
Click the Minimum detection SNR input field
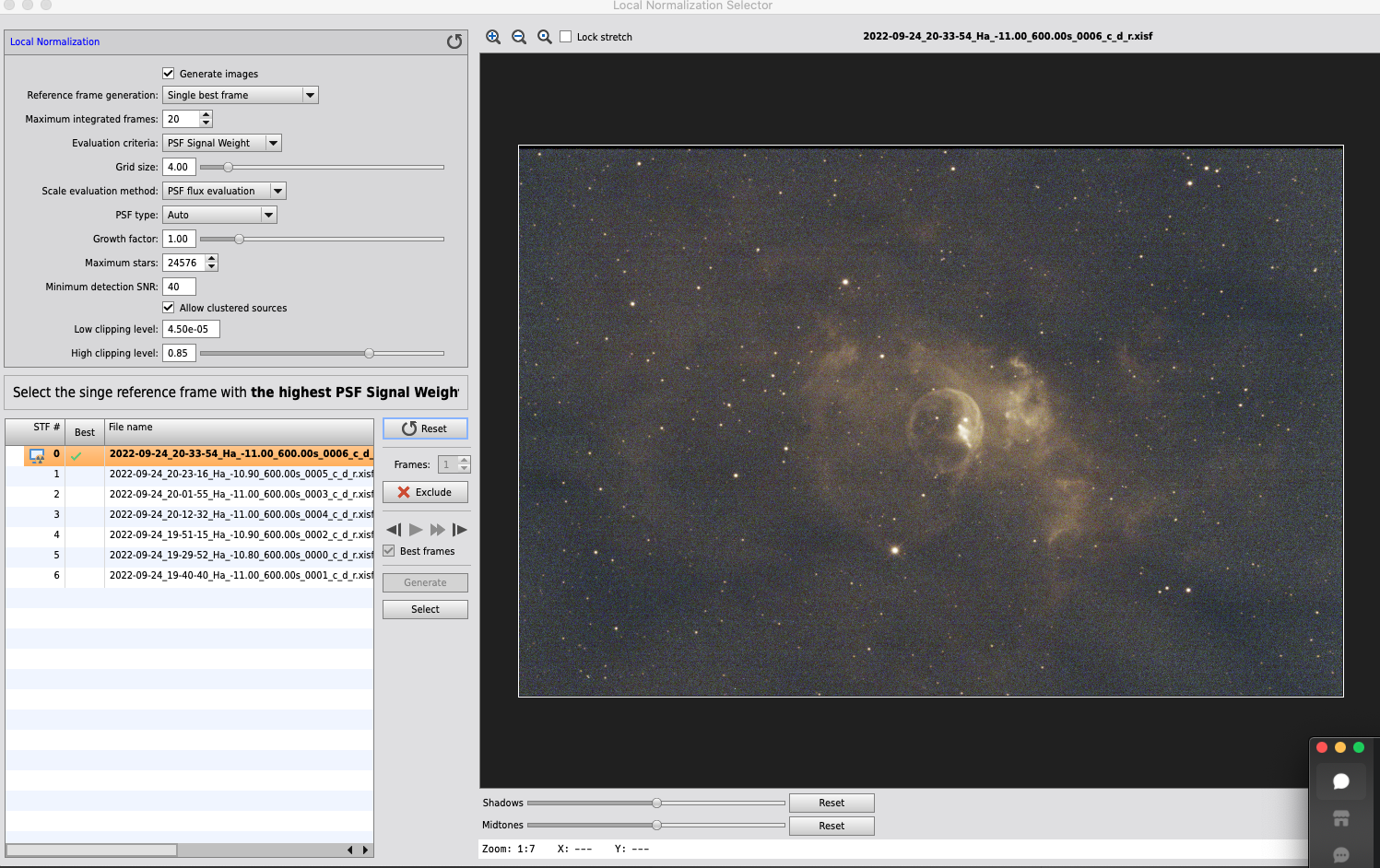179,287
